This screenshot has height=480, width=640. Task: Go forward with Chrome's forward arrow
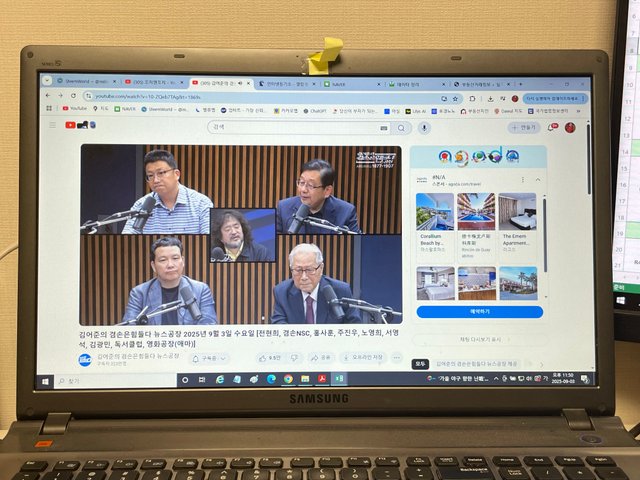(60, 95)
